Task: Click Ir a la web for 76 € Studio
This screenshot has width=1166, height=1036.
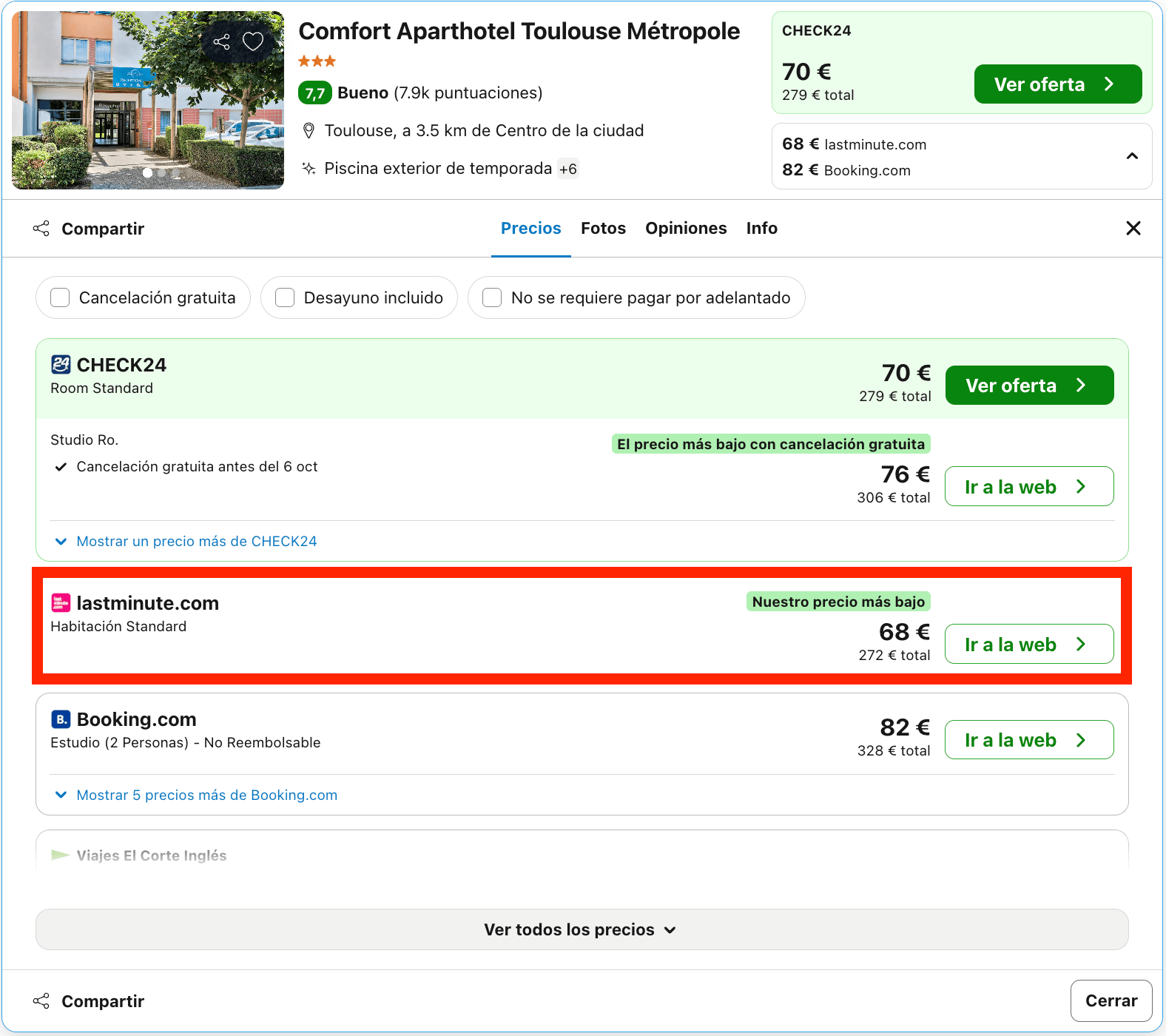Action: [x=1029, y=487]
